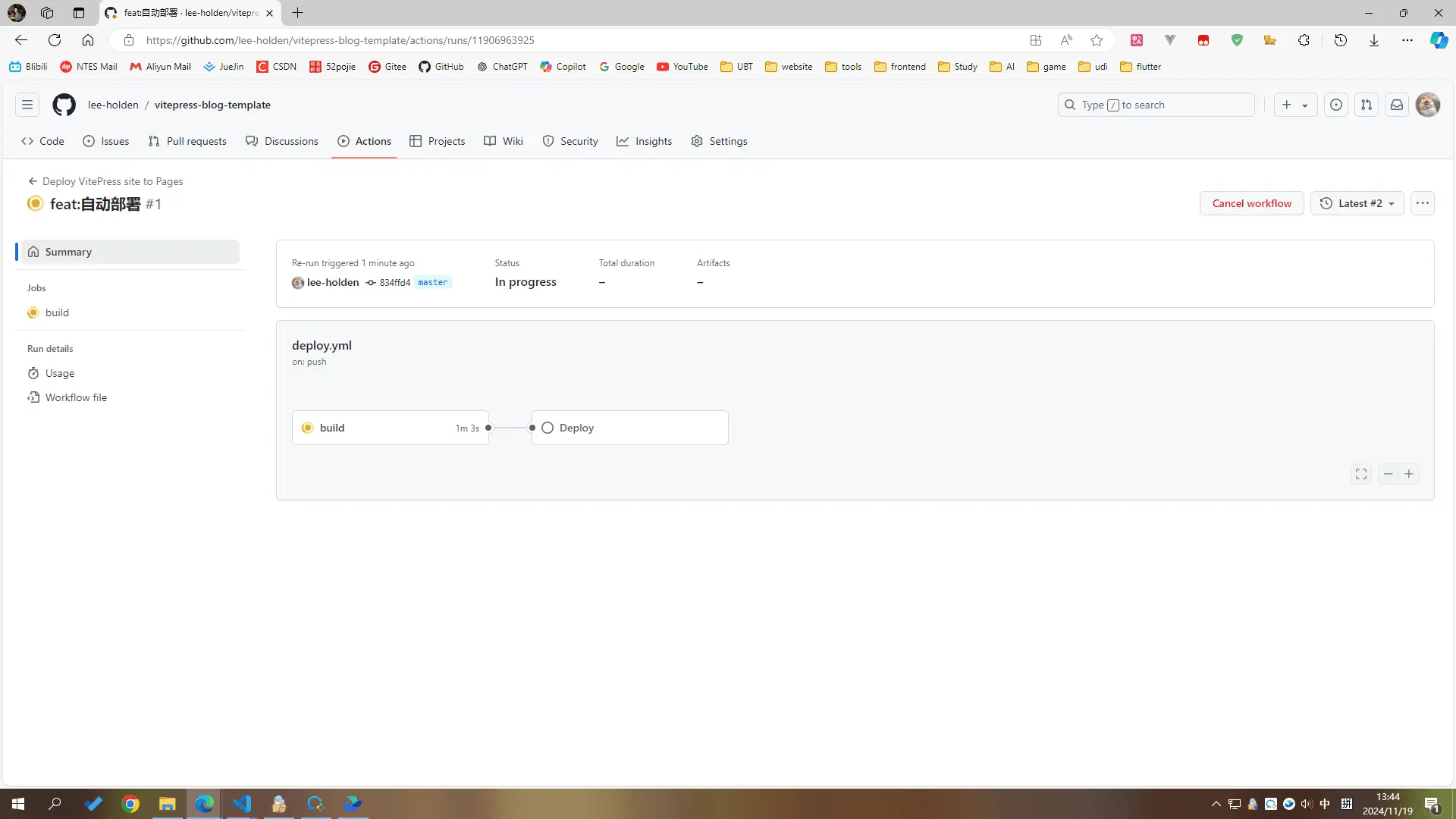Open commit 834ffd4 link
This screenshot has height=819, width=1456.
coord(394,283)
